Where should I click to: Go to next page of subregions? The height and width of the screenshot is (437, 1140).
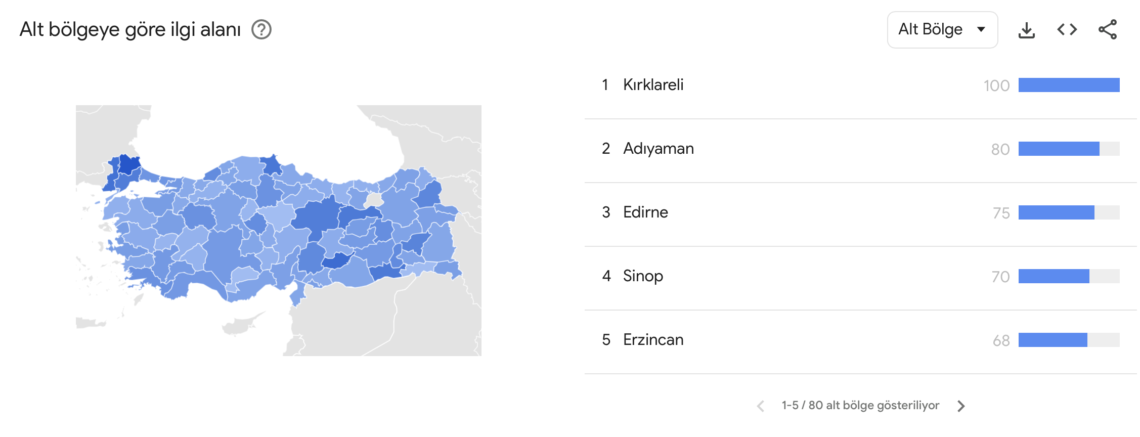pos(960,406)
